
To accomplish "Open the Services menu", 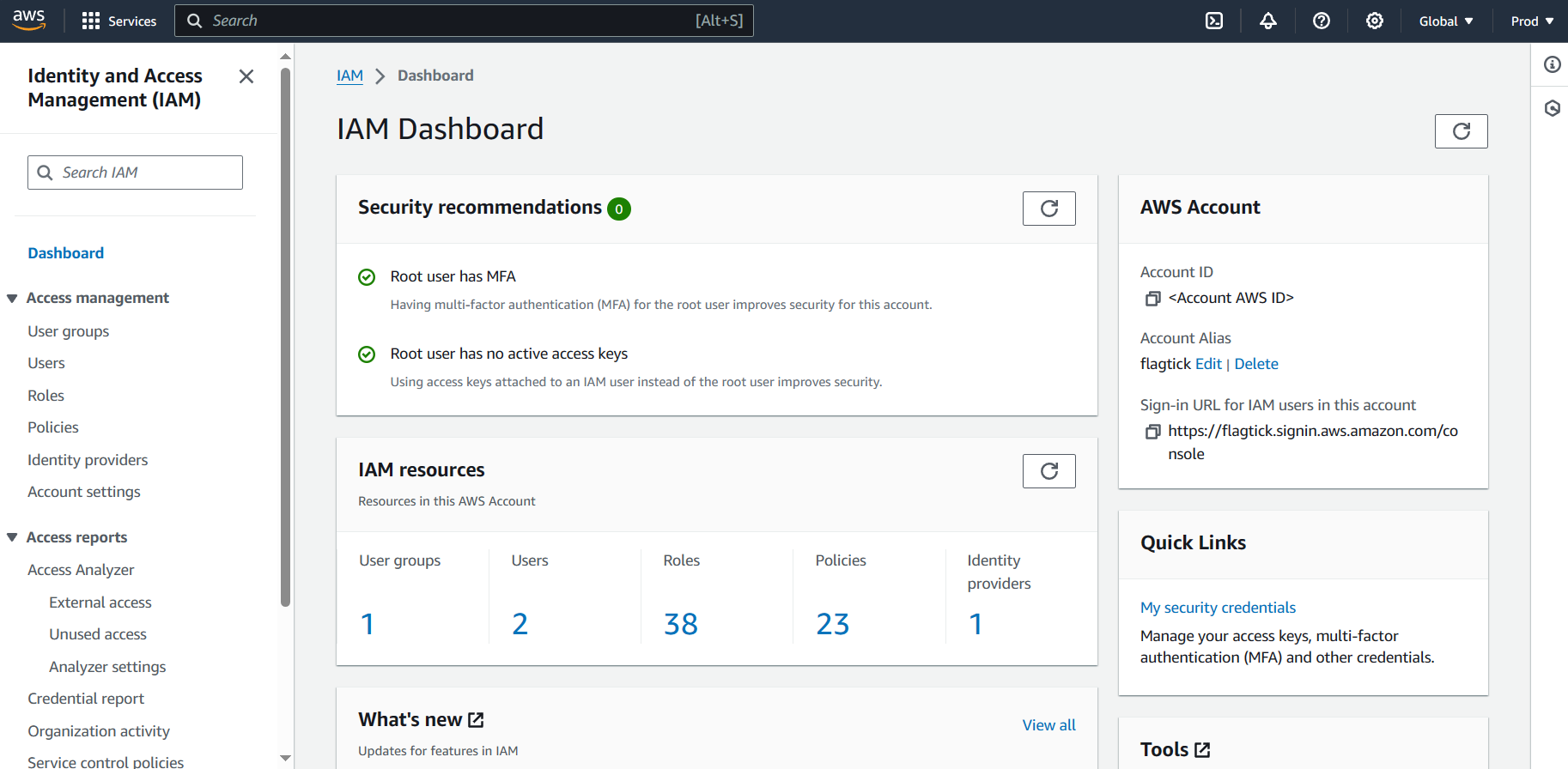I will 119,21.
